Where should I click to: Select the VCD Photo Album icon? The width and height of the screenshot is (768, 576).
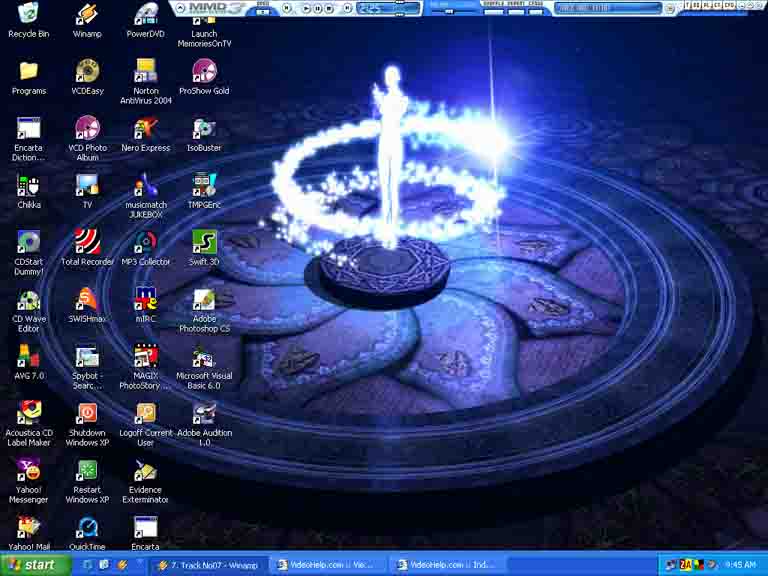[x=87, y=139]
